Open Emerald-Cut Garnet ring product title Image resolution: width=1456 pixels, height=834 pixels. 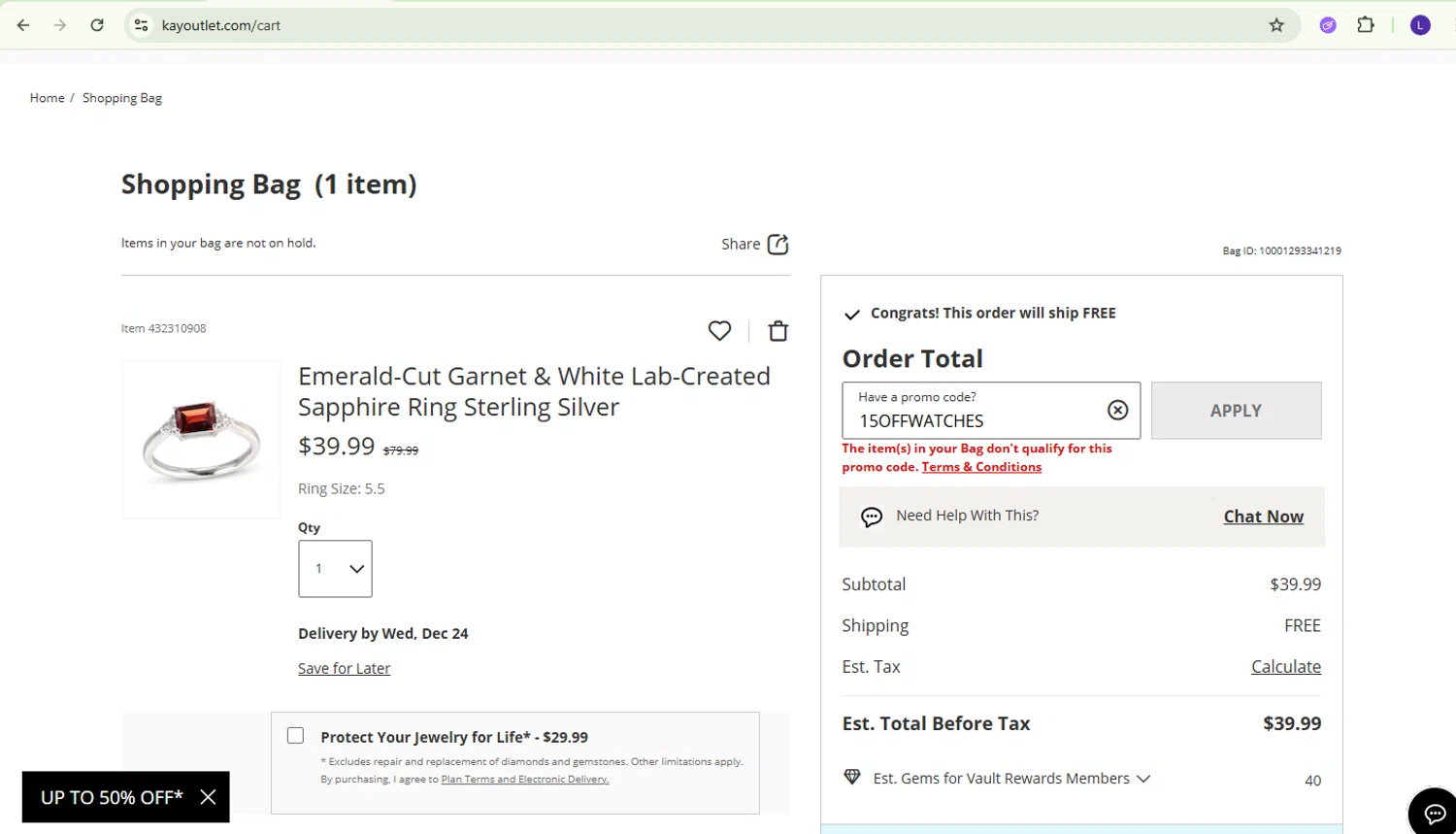tap(534, 391)
